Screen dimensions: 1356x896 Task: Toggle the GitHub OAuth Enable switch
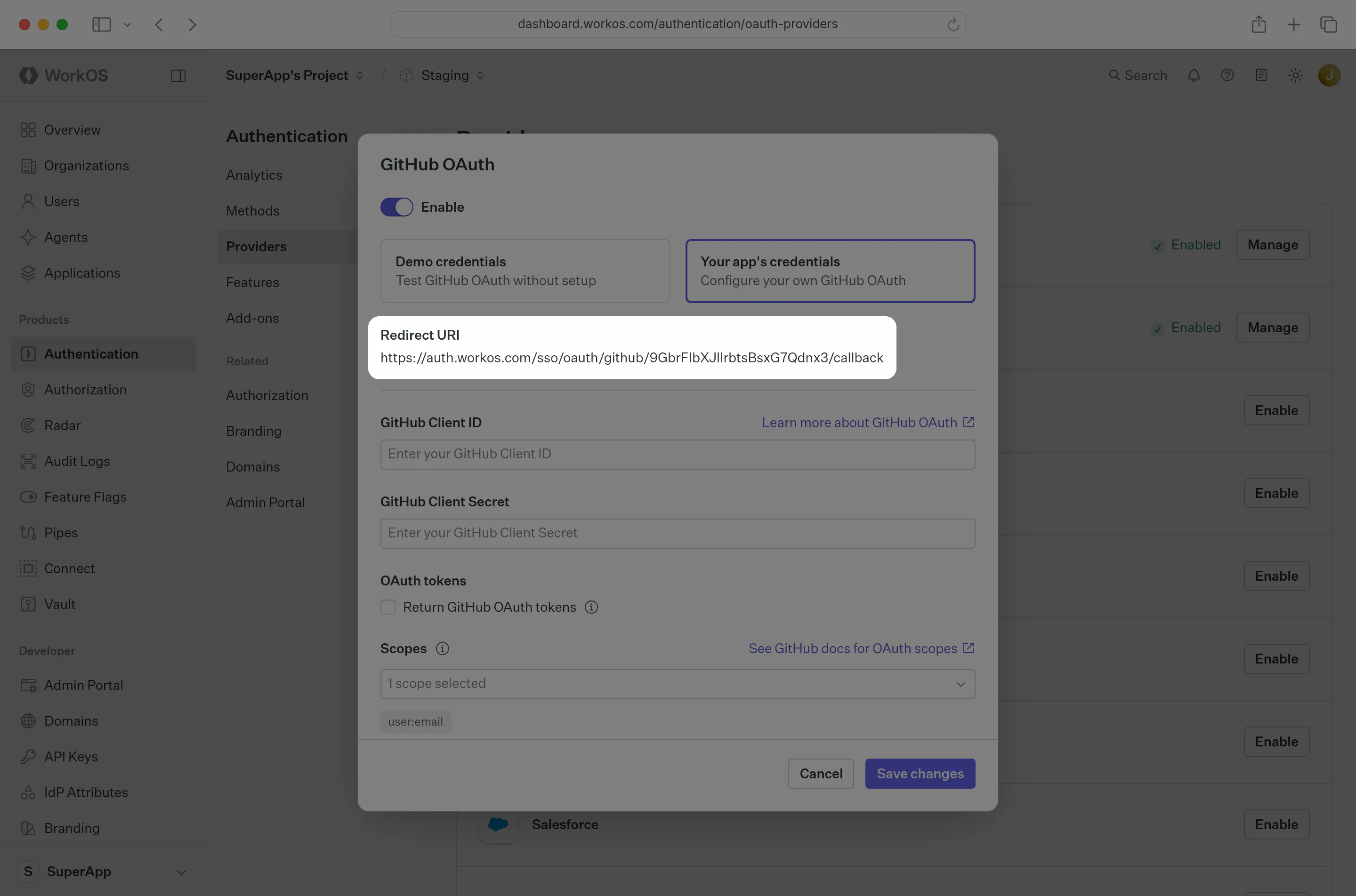coord(397,207)
